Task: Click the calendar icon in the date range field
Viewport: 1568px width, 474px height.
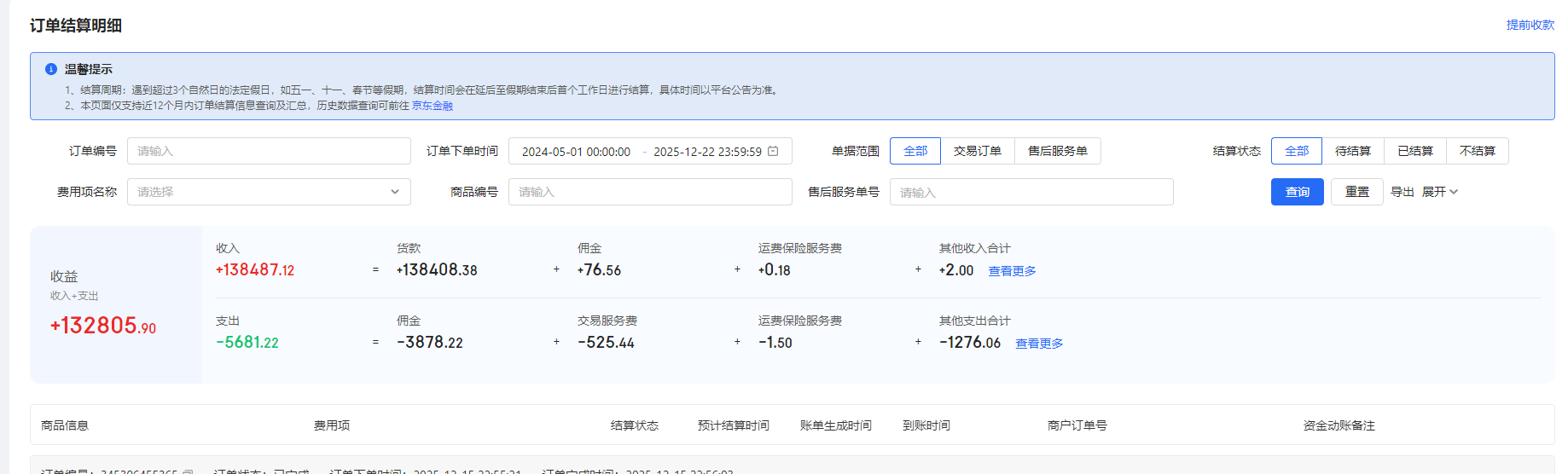Action: pos(773,151)
